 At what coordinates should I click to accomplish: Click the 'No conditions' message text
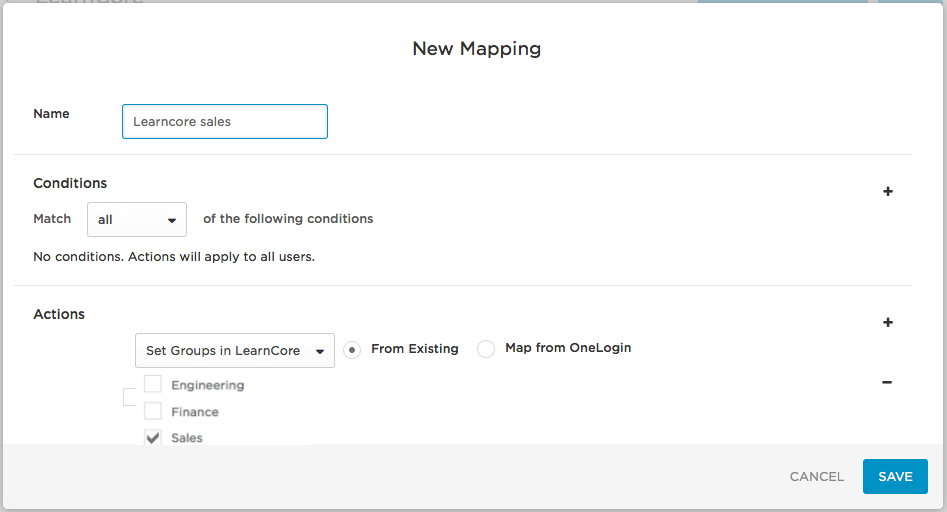(174, 257)
